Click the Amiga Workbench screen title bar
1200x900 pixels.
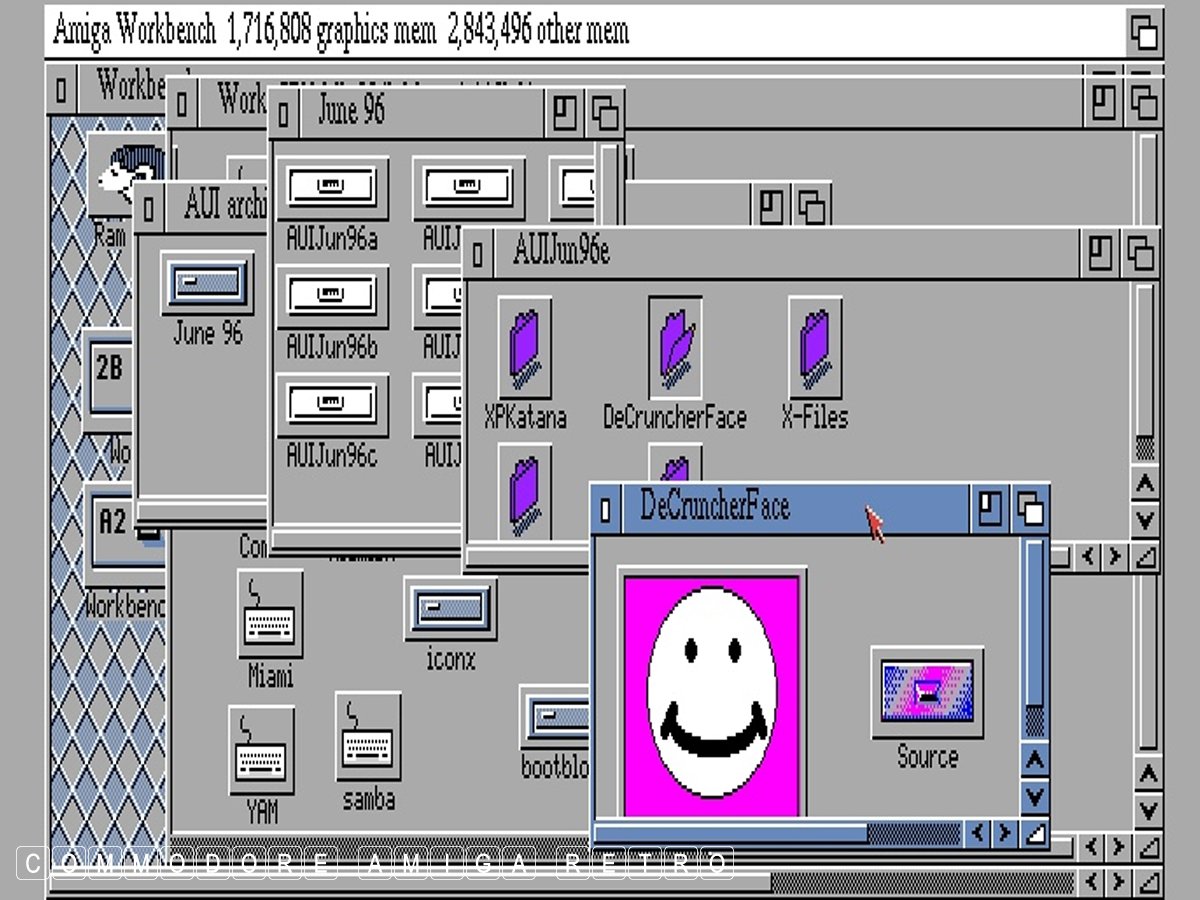tap(580, 32)
